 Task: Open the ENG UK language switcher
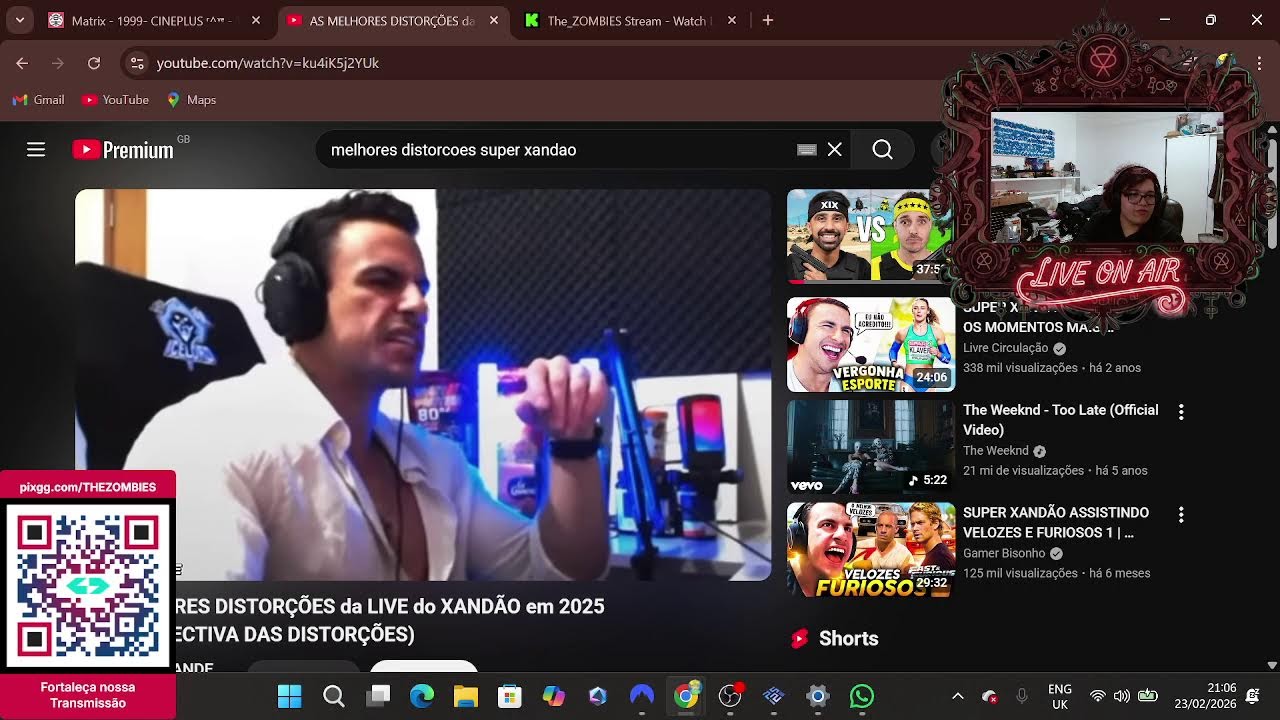pos(1060,696)
